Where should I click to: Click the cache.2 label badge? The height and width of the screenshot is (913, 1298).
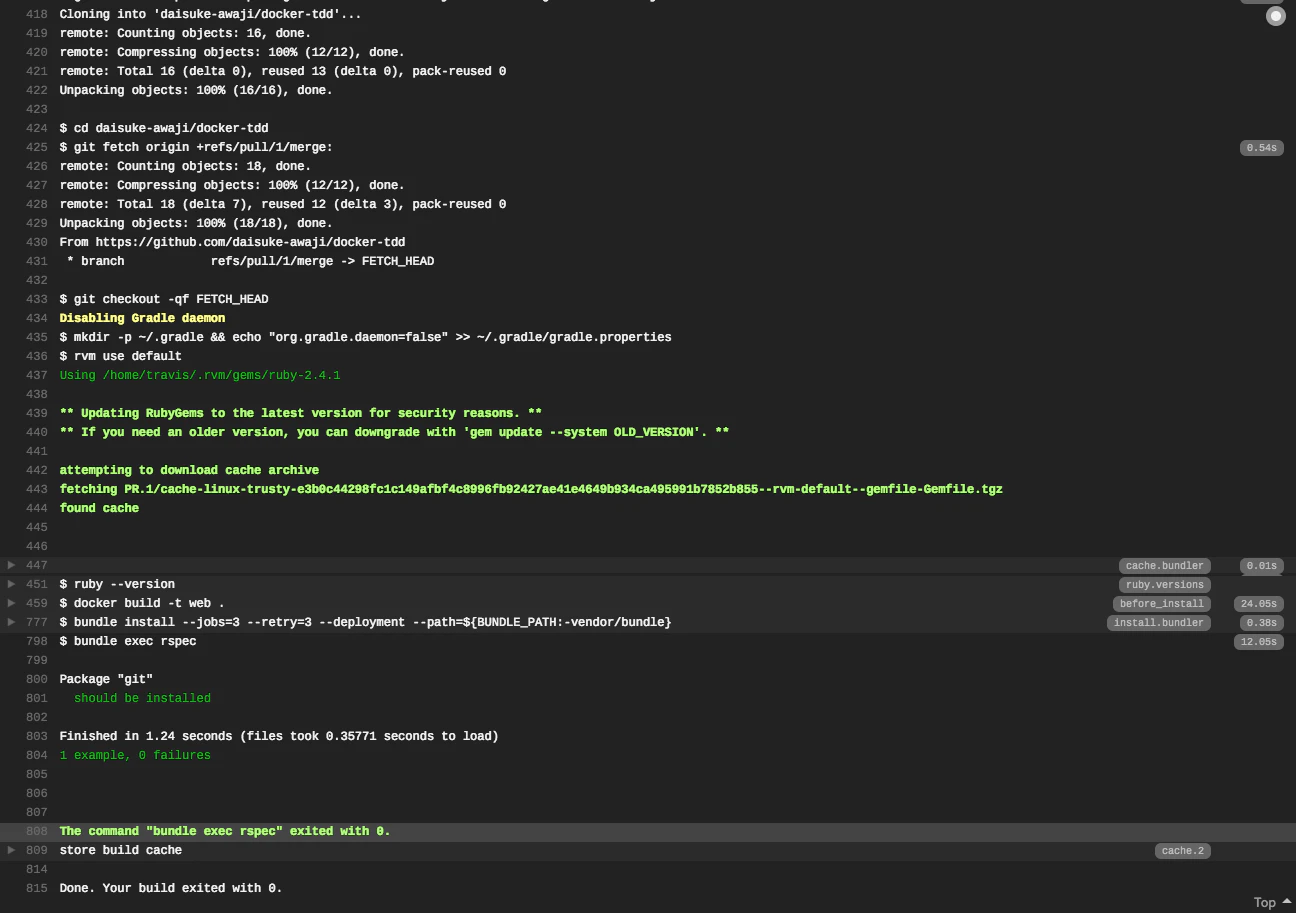pyautogui.click(x=1182, y=851)
